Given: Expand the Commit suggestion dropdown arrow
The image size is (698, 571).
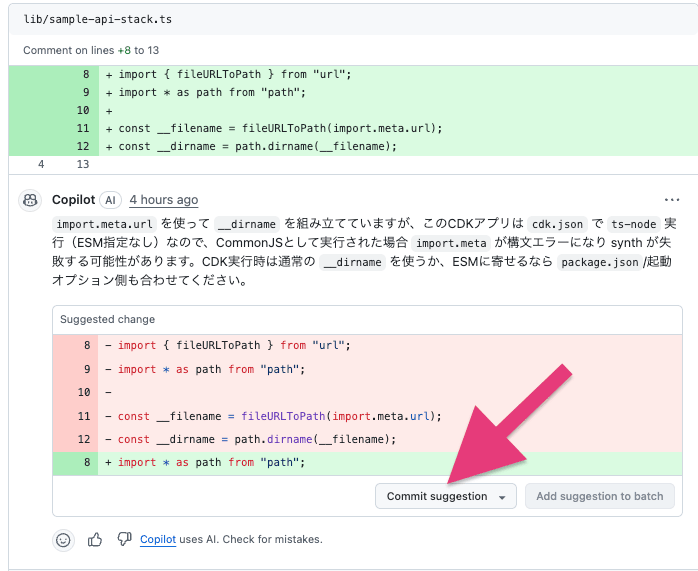Looking at the screenshot, I should (502, 497).
